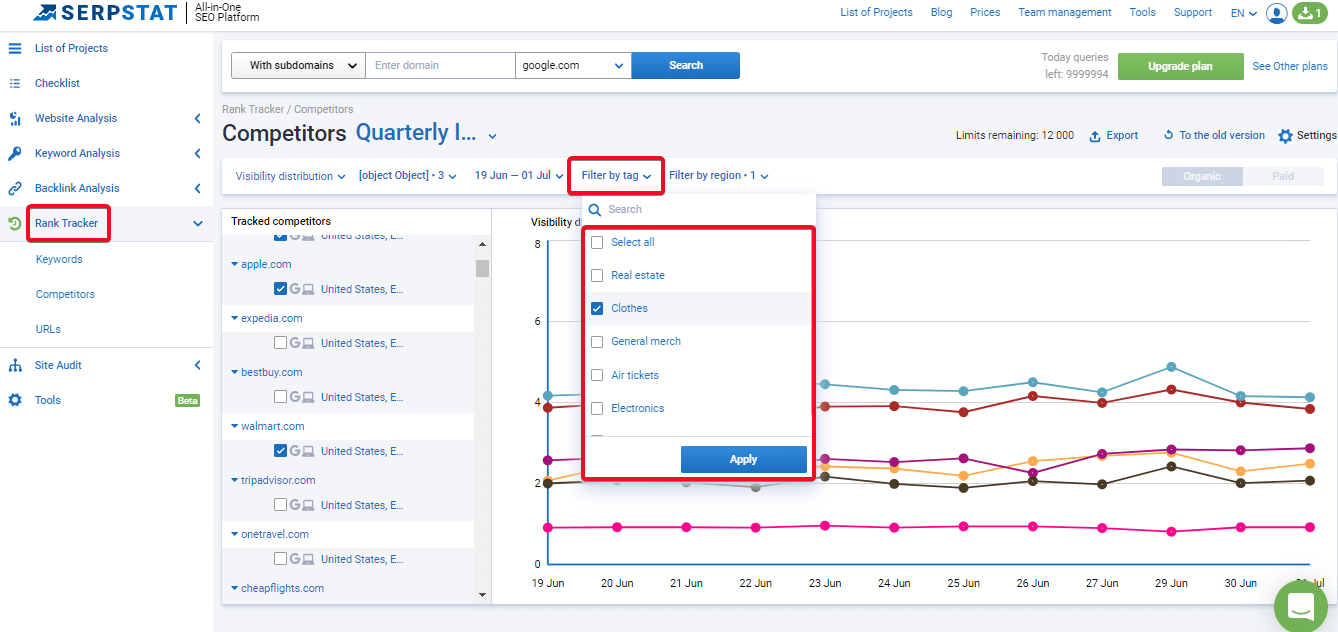Click the Rank Tracker history icon

coord(15,223)
